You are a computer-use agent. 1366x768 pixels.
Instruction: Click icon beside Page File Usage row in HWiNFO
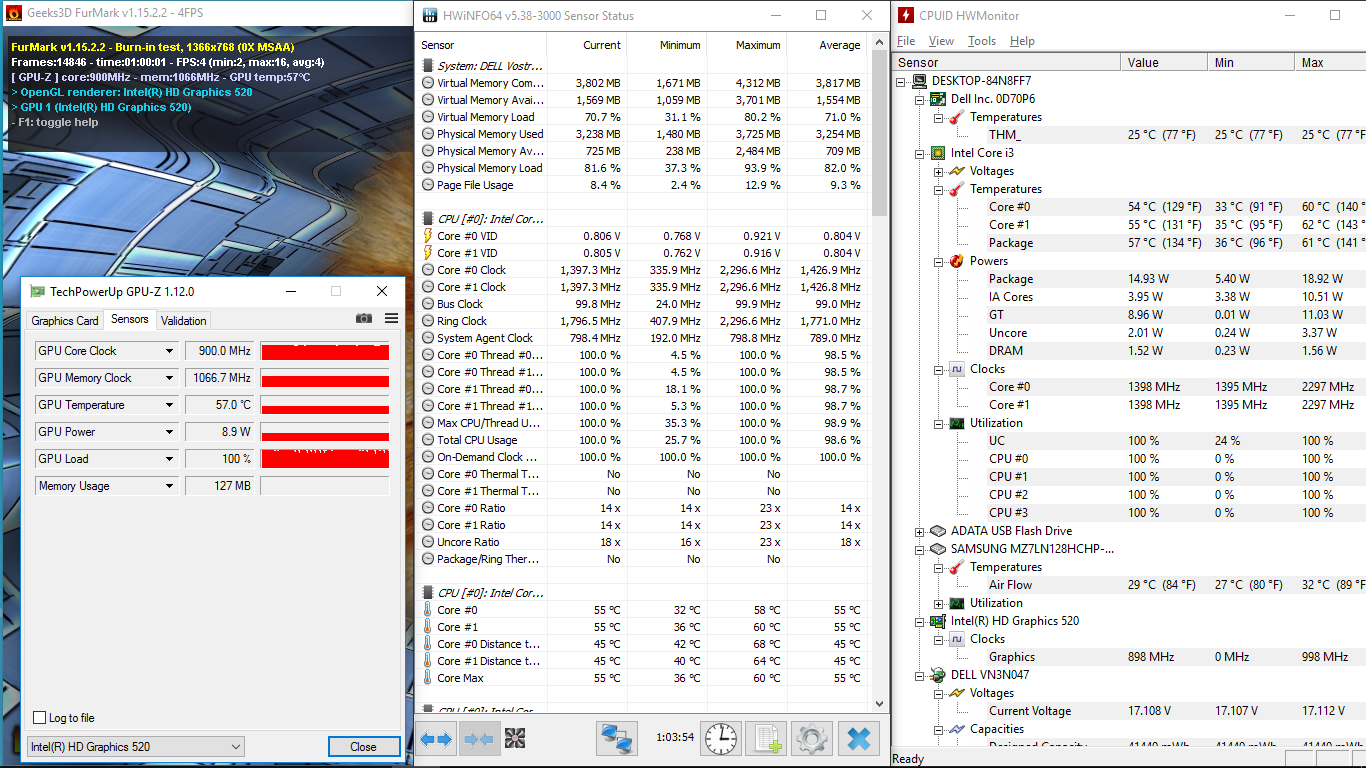[428, 185]
